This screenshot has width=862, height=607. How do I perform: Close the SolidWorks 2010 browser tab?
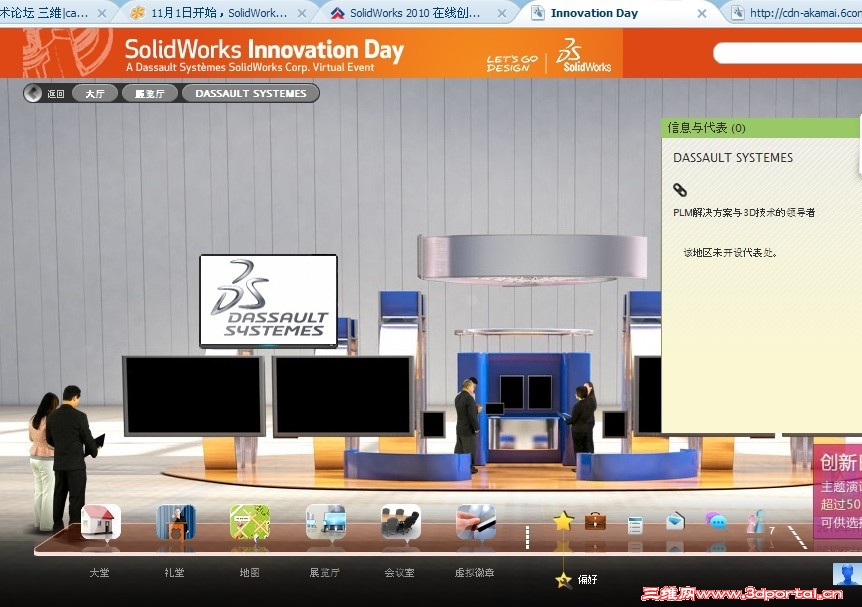click(502, 14)
